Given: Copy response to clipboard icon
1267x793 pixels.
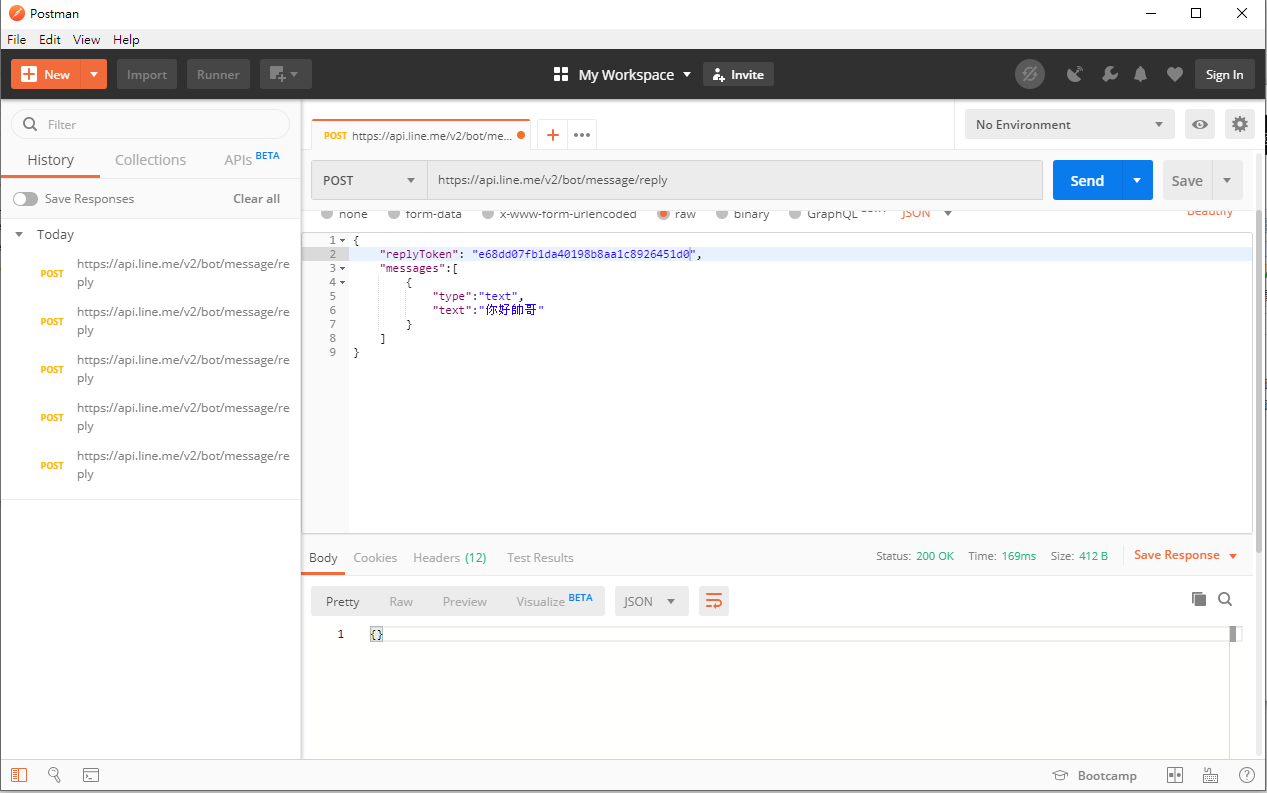Looking at the screenshot, I should (x=1199, y=599).
